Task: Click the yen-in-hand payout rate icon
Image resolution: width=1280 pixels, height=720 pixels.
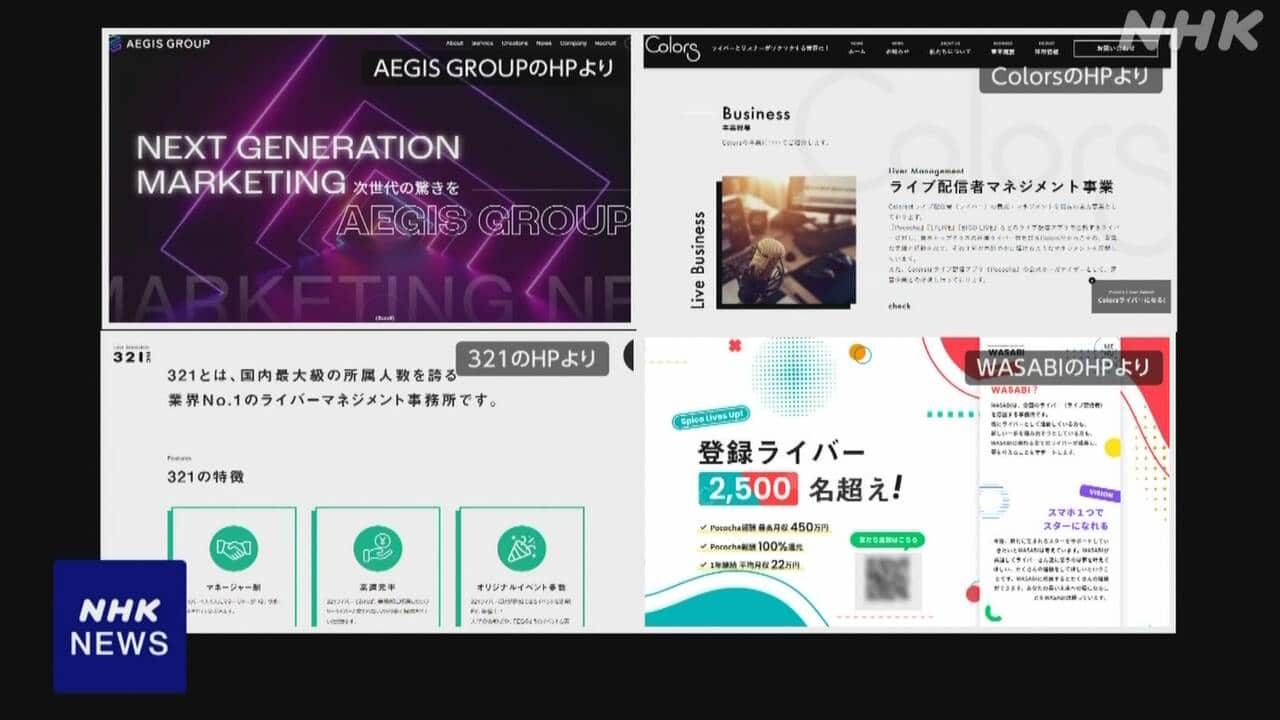Action: [x=377, y=549]
